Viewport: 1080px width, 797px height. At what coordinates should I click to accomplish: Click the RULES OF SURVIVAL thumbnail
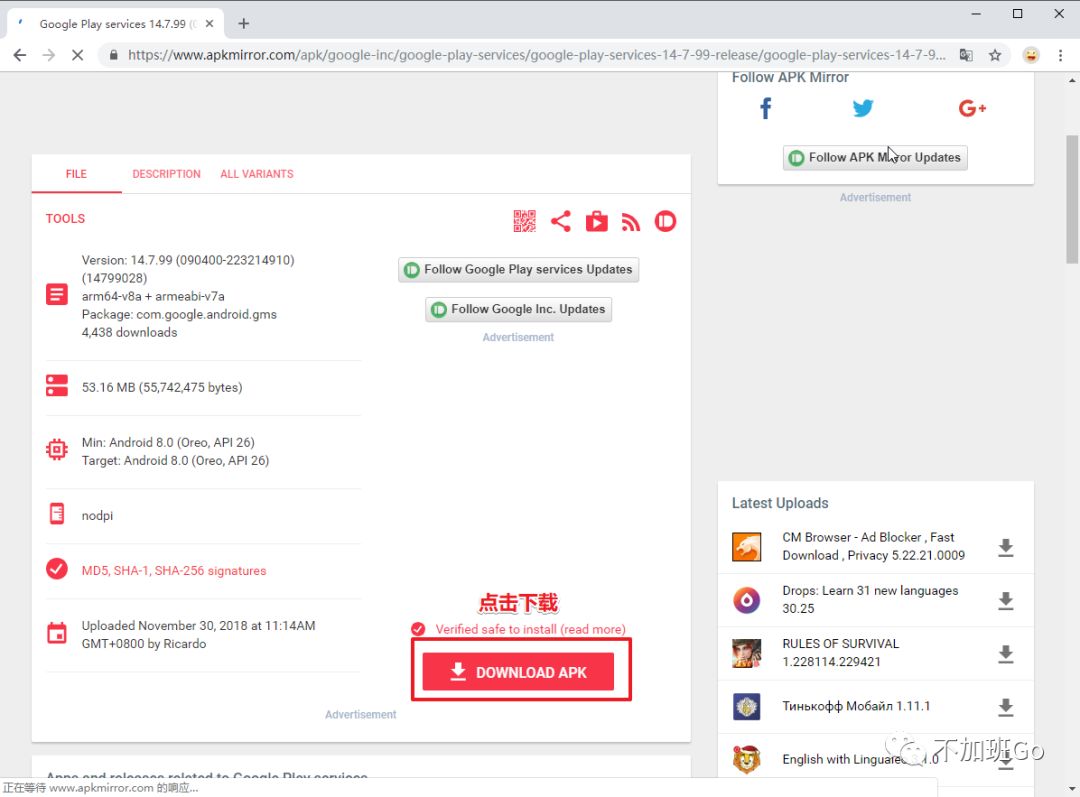click(747, 653)
